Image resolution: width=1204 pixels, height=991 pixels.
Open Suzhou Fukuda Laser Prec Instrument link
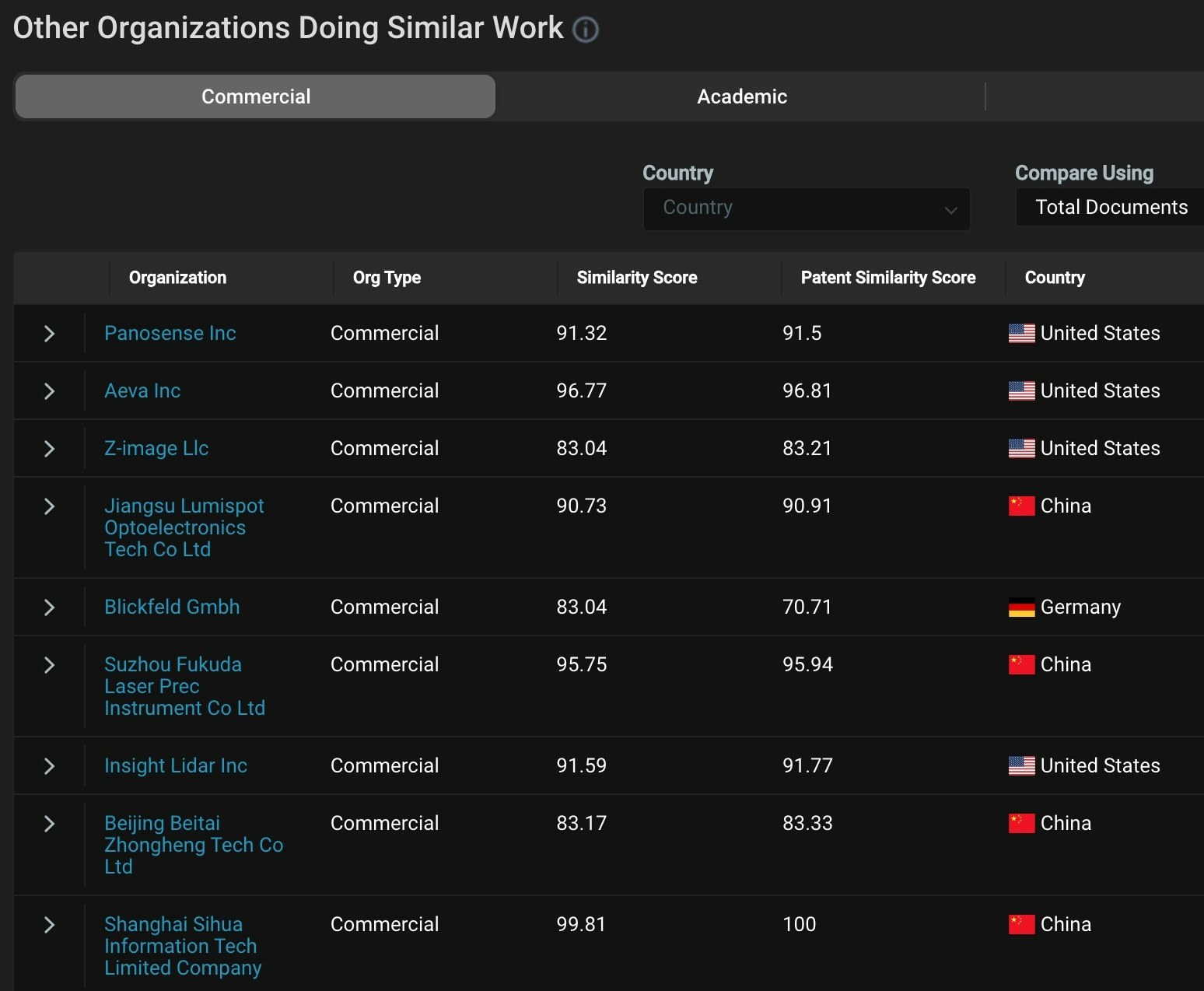(x=184, y=686)
